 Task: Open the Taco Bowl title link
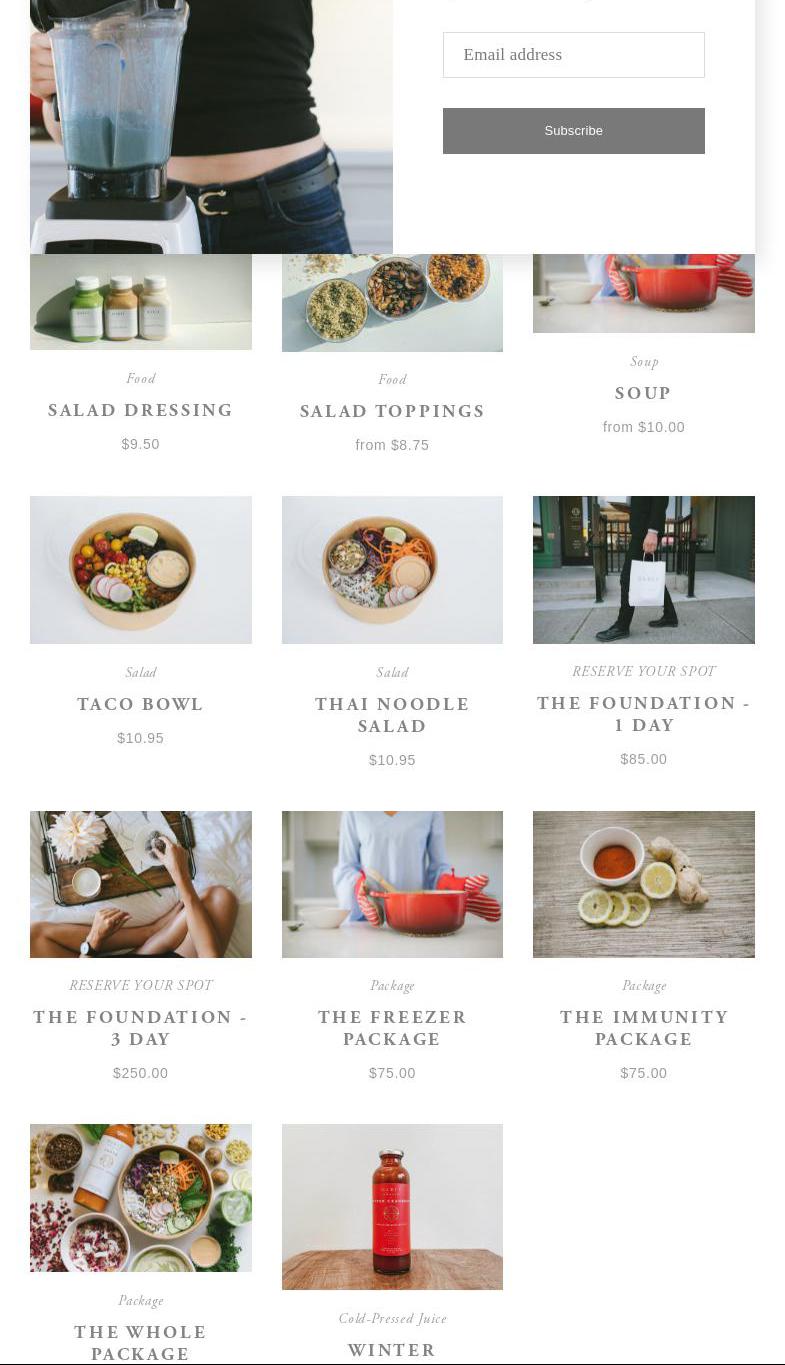pyautogui.click(x=140, y=704)
